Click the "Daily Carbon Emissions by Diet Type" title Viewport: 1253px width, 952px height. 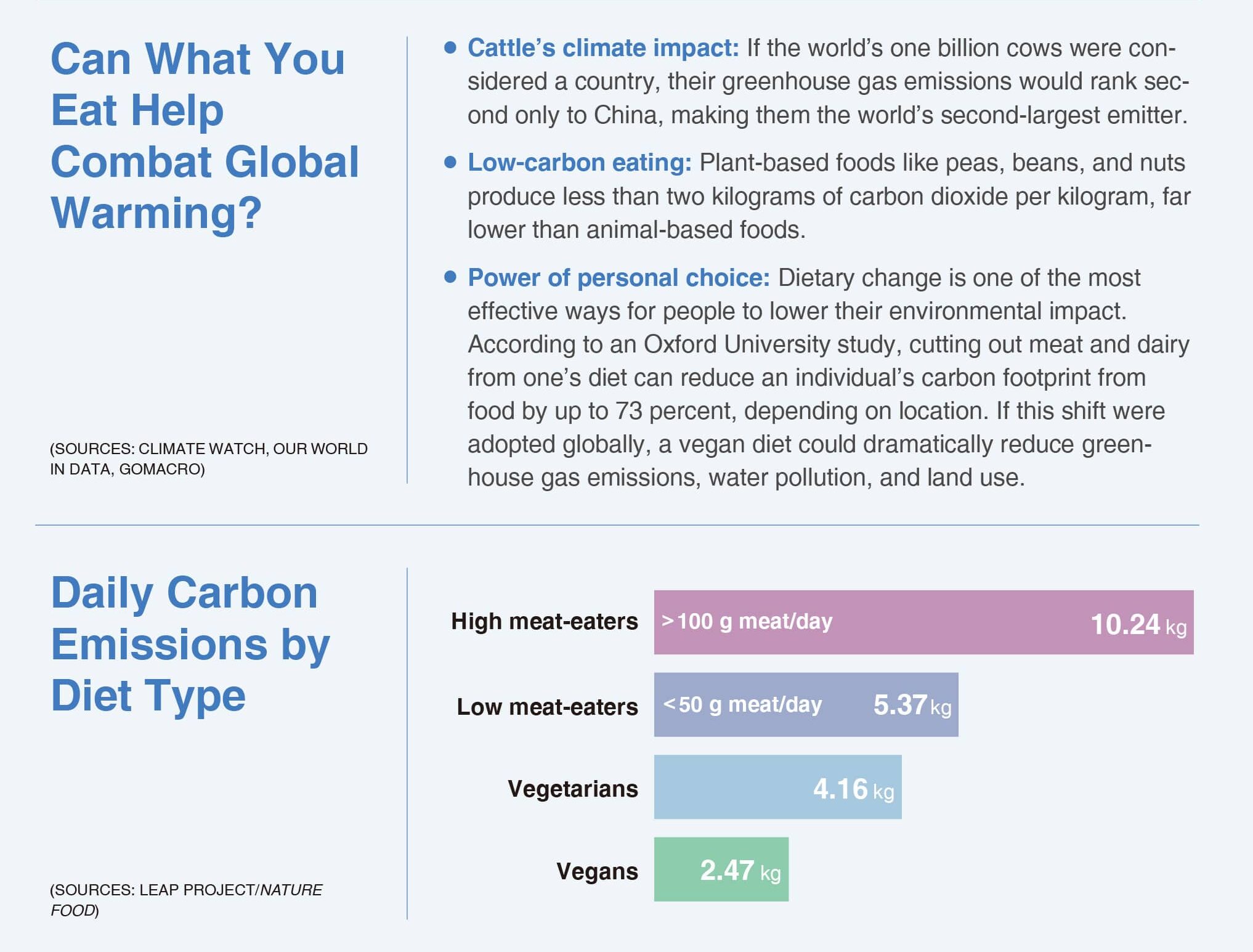pos(190,644)
